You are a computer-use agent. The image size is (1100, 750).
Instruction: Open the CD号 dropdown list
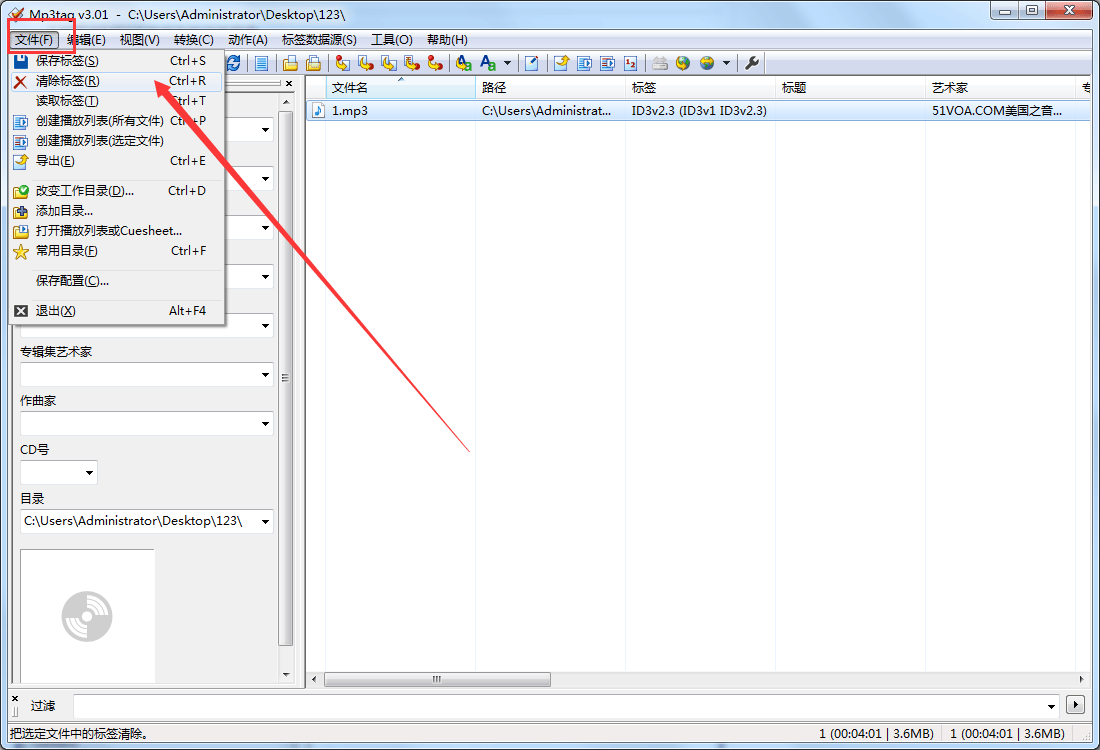pos(89,473)
